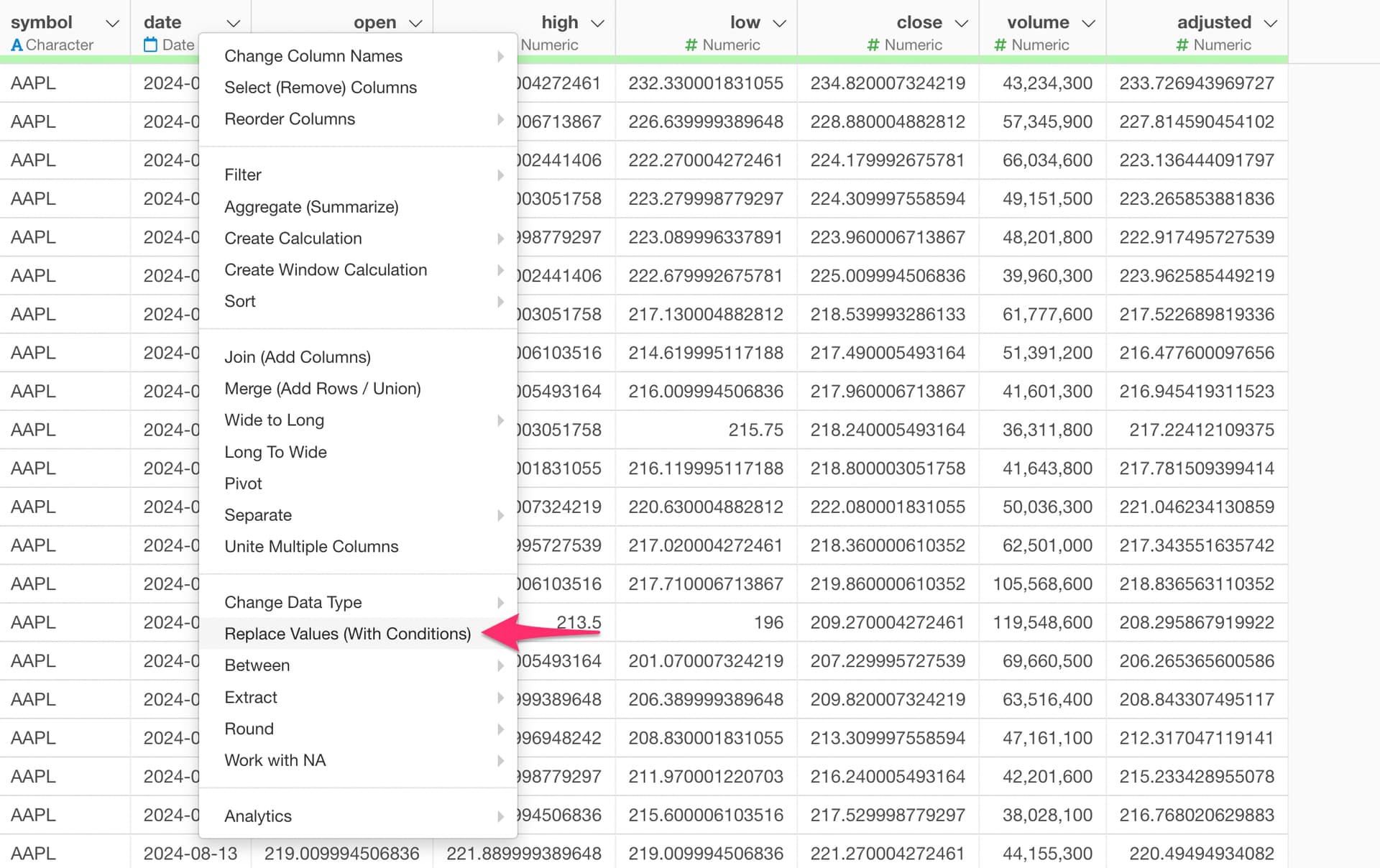Open the Extract submenu

click(358, 697)
